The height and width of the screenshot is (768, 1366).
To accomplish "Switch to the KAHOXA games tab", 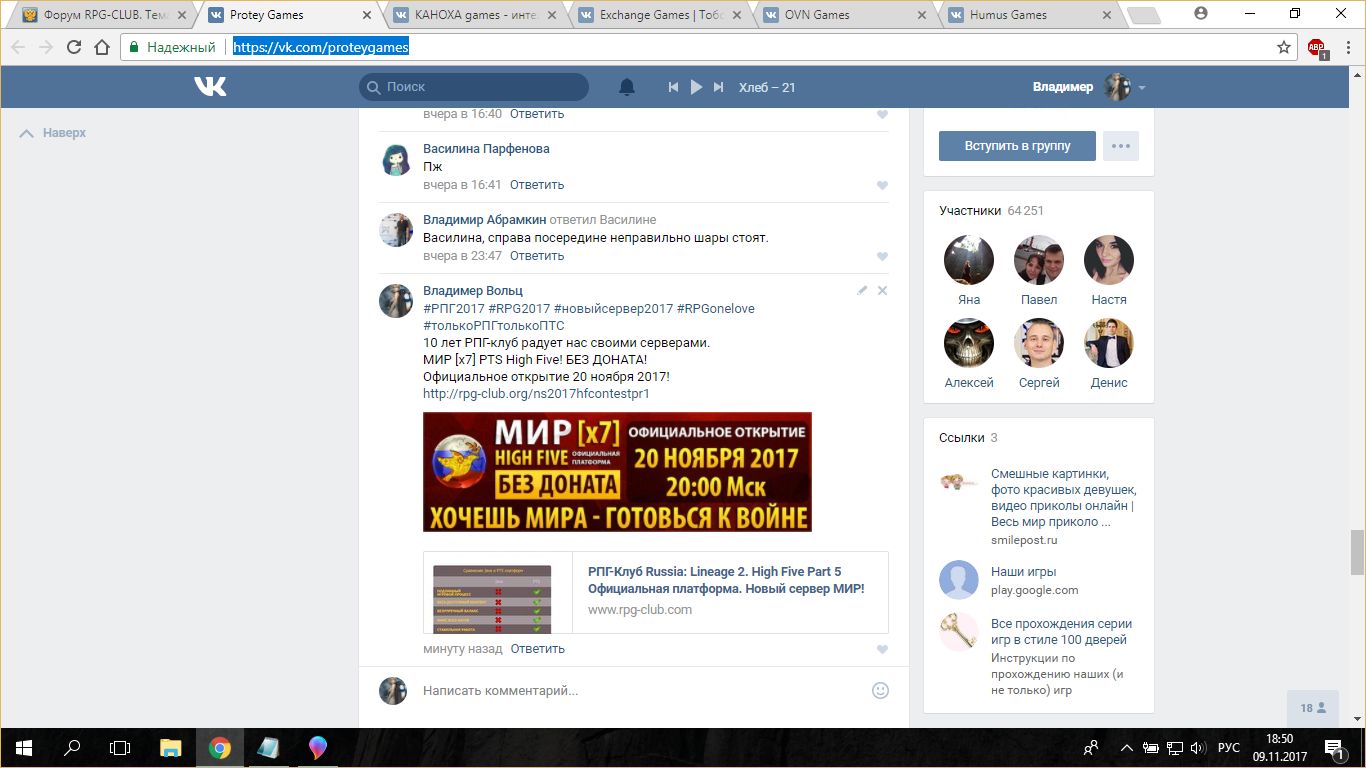I will pyautogui.click(x=470, y=15).
